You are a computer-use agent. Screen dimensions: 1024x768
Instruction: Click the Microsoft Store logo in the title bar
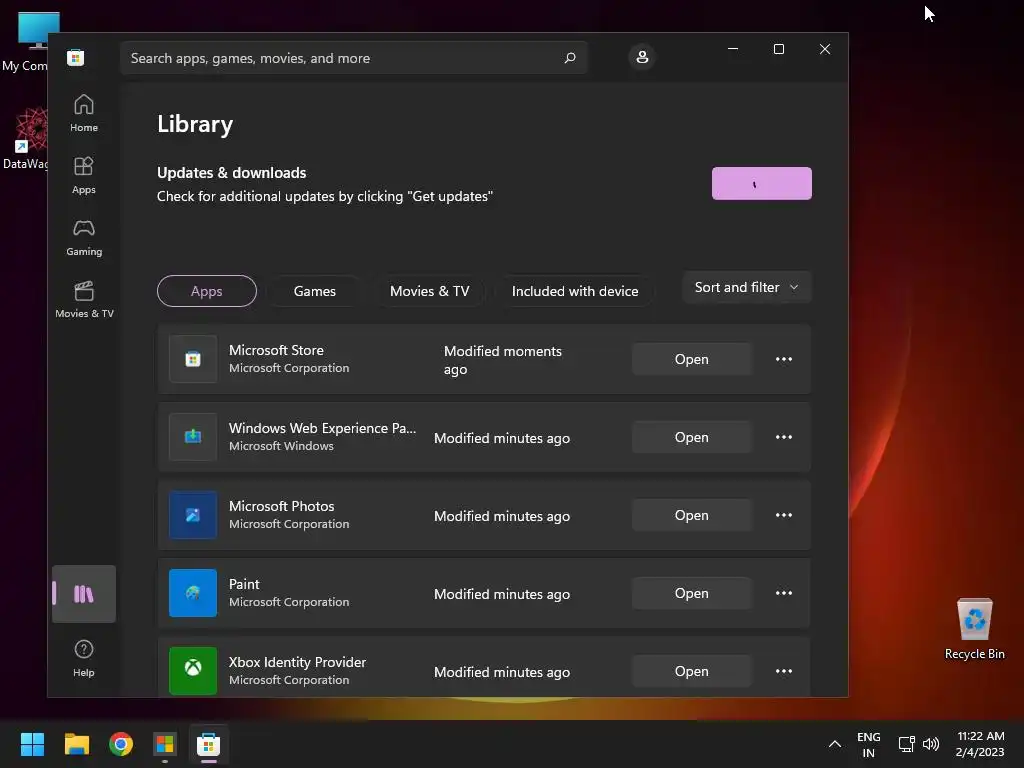tap(75, 57)
